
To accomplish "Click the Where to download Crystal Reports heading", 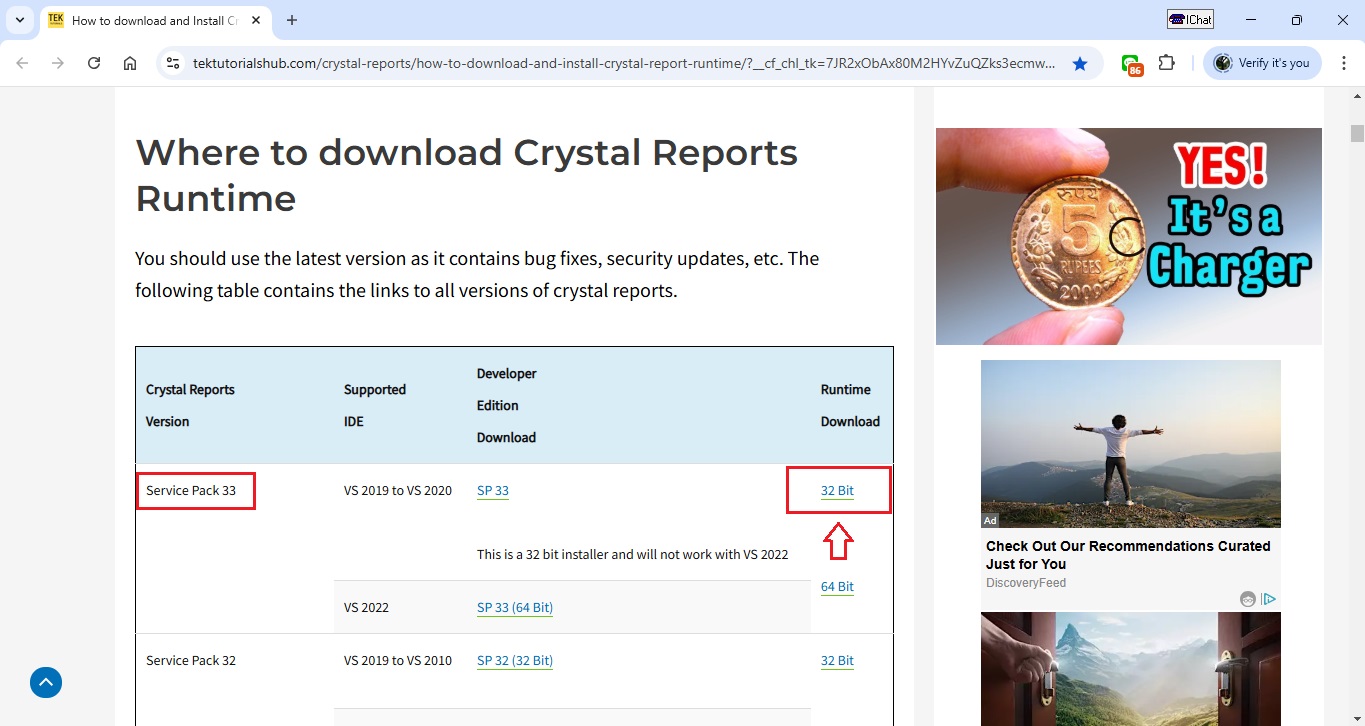I will click(x=466, y=175).
